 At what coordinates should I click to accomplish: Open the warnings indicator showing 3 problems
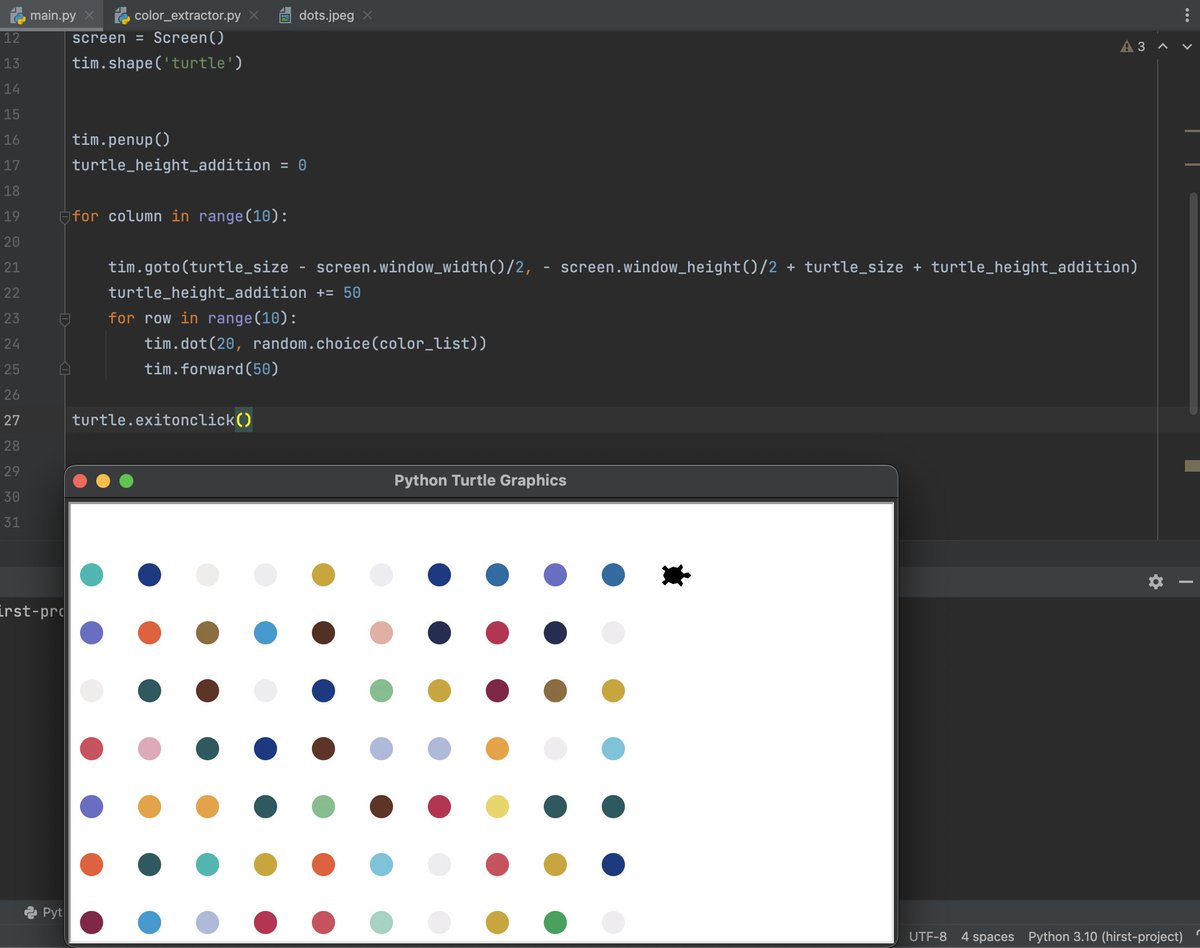(x=1133, y=47)
